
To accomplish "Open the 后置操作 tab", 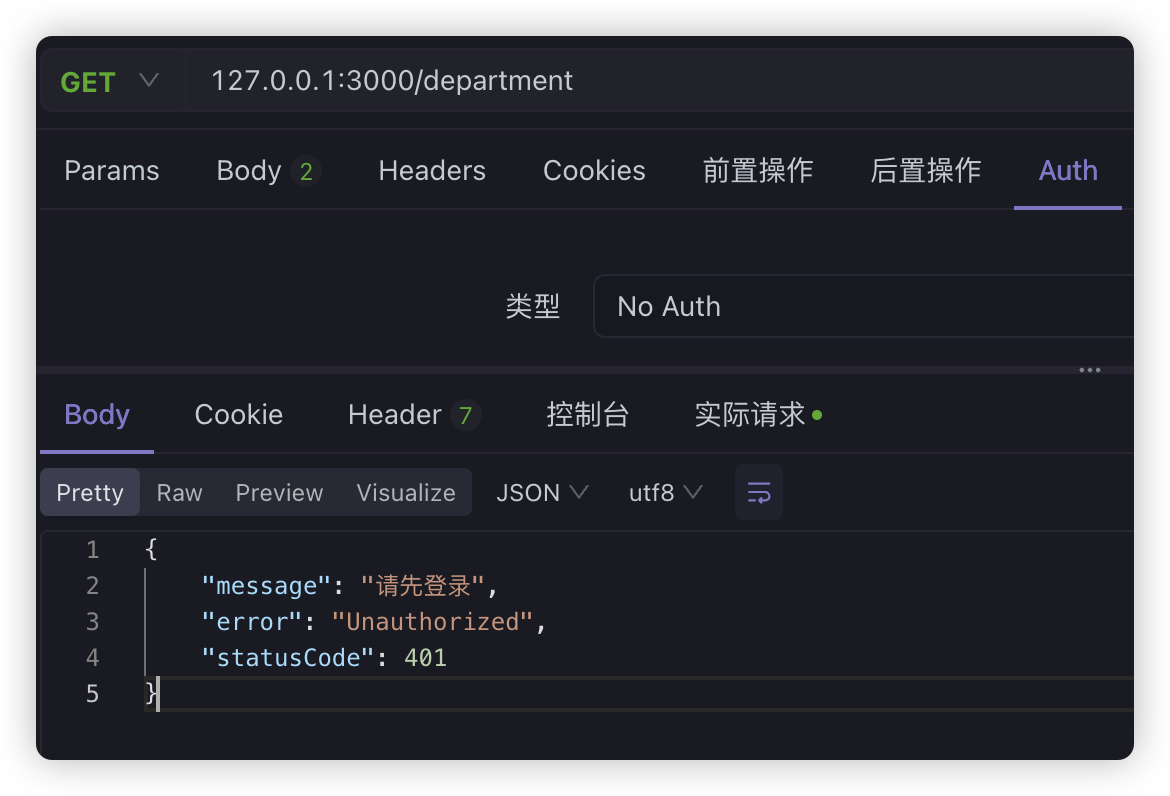I will pos(926,171).
